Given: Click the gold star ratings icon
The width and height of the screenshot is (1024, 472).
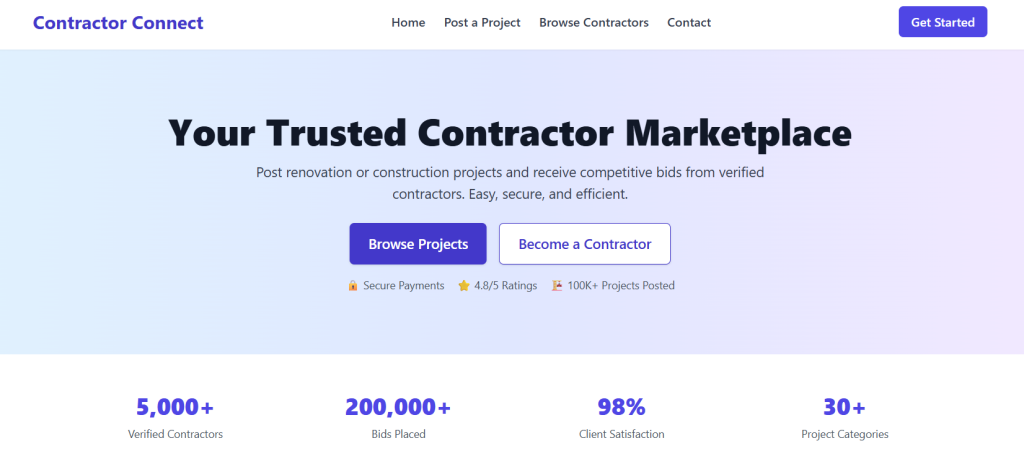Looking at the screenshot, I should point(464,285).
